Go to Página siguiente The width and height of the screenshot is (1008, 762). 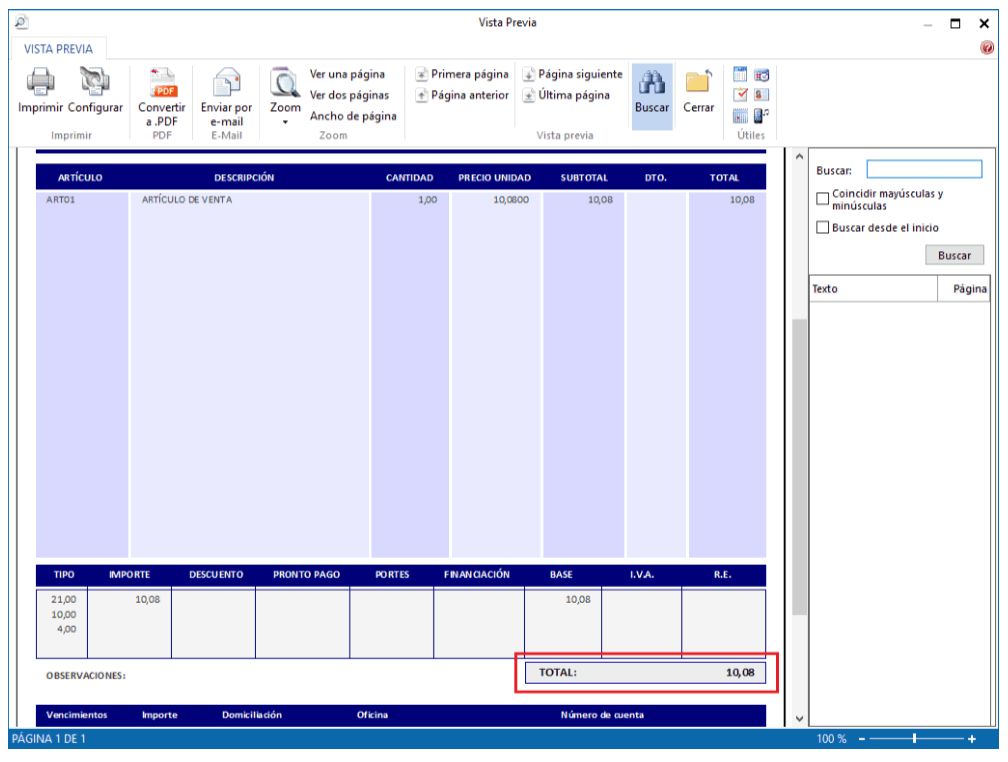click(x=573, y=74)
